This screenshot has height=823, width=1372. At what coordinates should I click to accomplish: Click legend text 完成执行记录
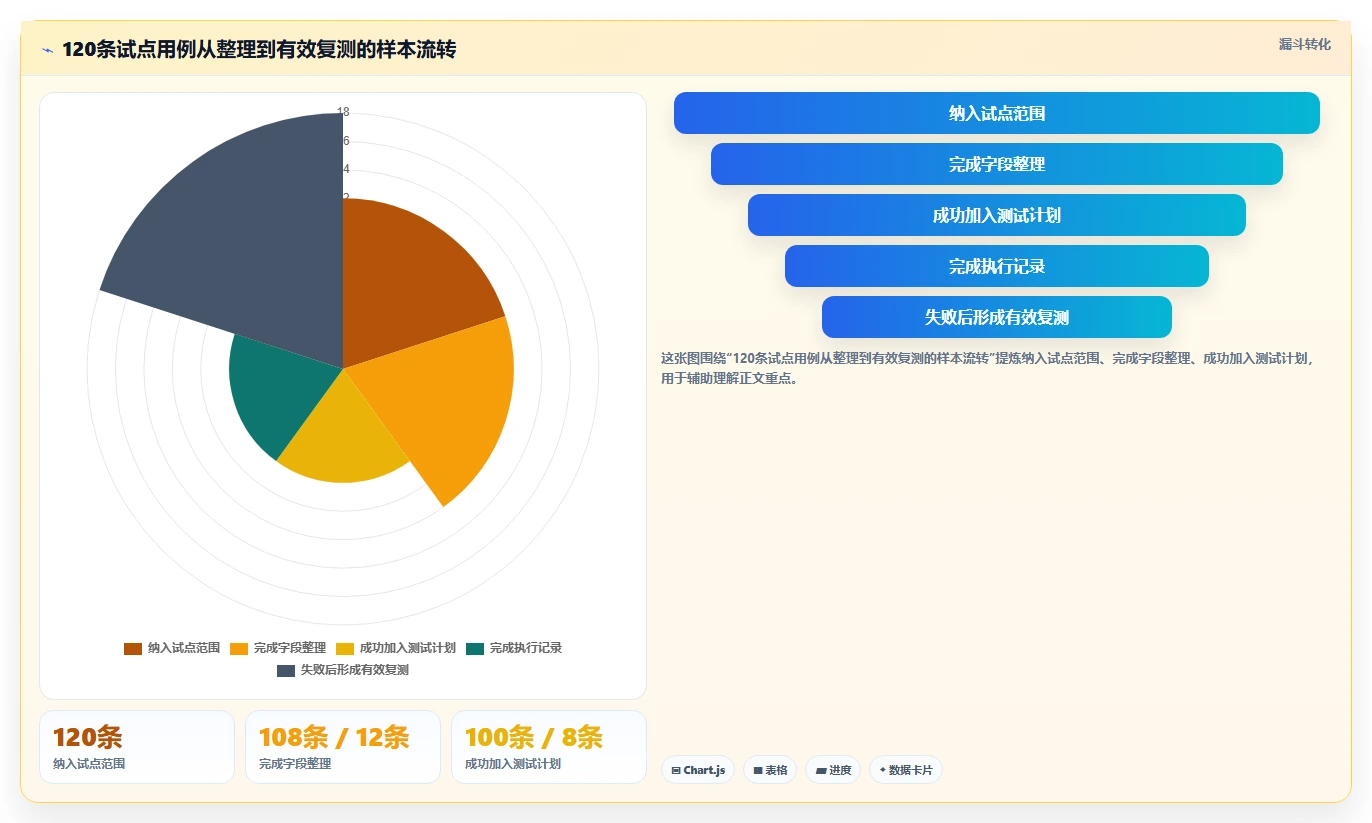click(x=526, y=648)
